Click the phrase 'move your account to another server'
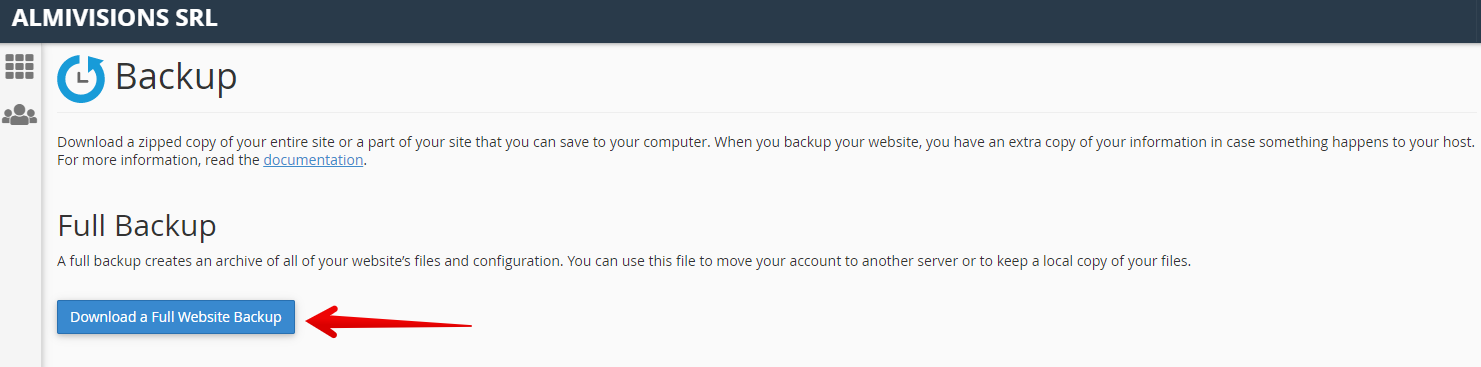This screenshot has height=367, width=1481. point(806,262)
